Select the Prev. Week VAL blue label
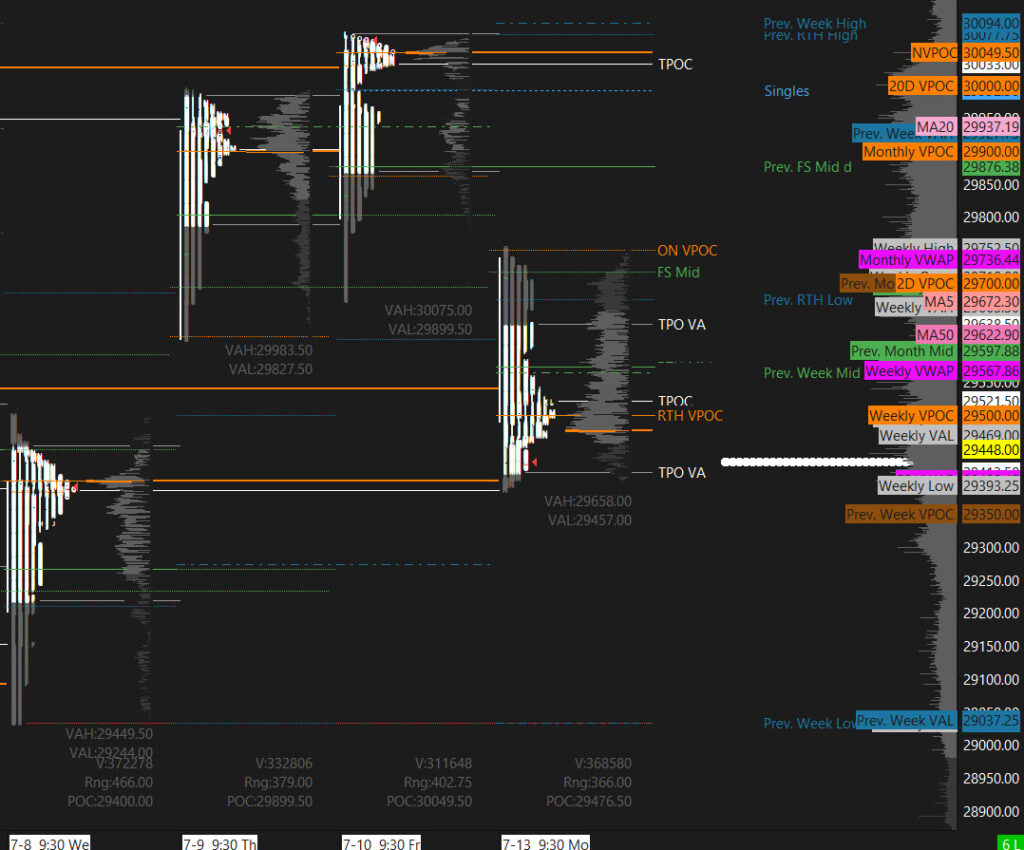The image size is (1024, 850). (x=906, y=721)
